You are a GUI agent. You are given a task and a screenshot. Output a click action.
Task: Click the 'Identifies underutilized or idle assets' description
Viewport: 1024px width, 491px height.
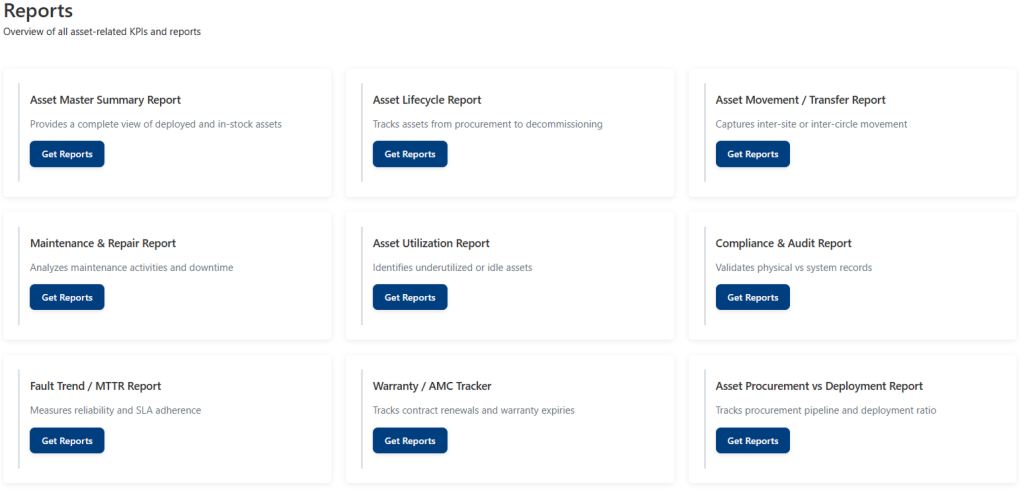click(x=452, y=268)
